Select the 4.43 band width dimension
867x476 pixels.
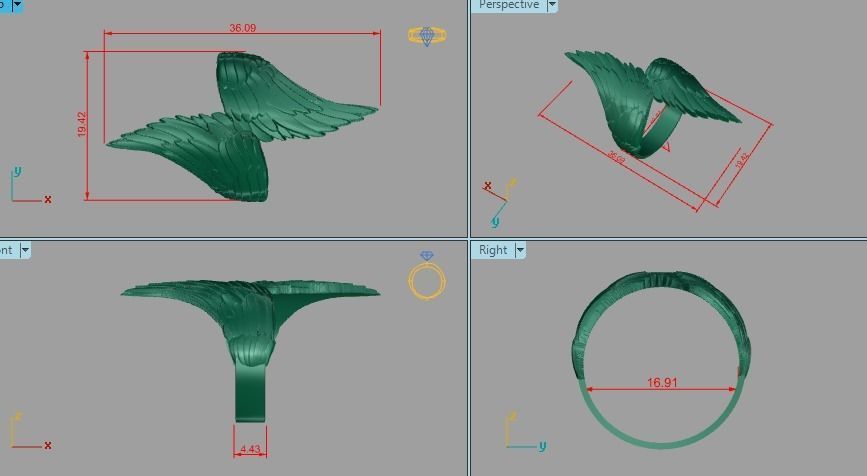click(250, 449)
